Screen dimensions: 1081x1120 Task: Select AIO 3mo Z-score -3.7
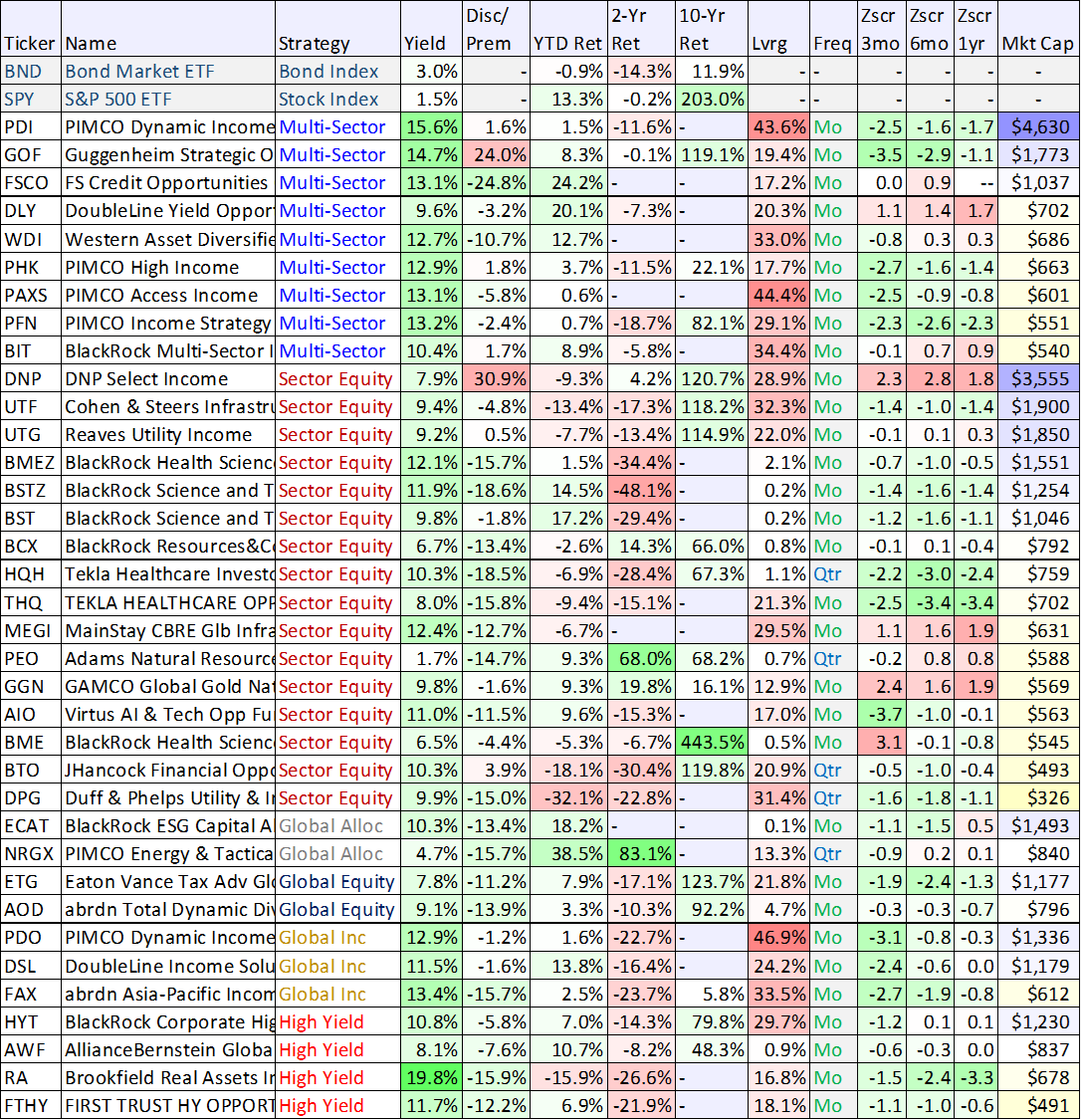click(881, 714)
